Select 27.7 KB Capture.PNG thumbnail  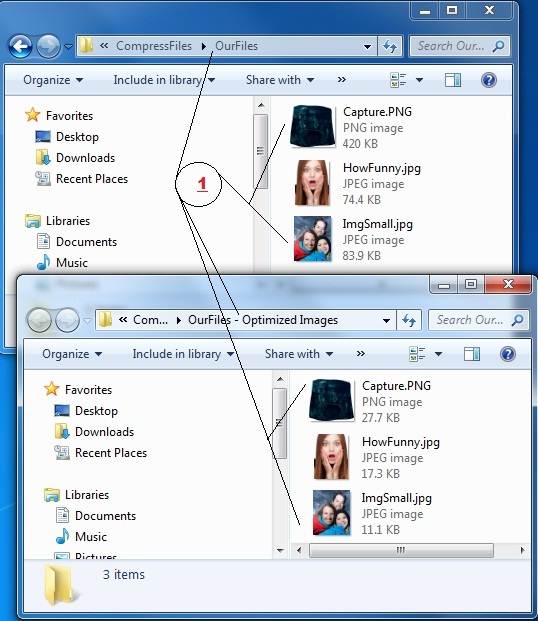click(332, 400)
